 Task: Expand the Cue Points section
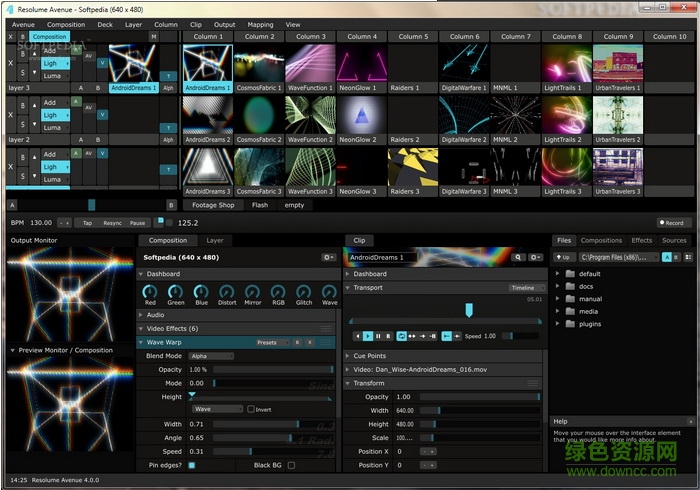(348, 356)
